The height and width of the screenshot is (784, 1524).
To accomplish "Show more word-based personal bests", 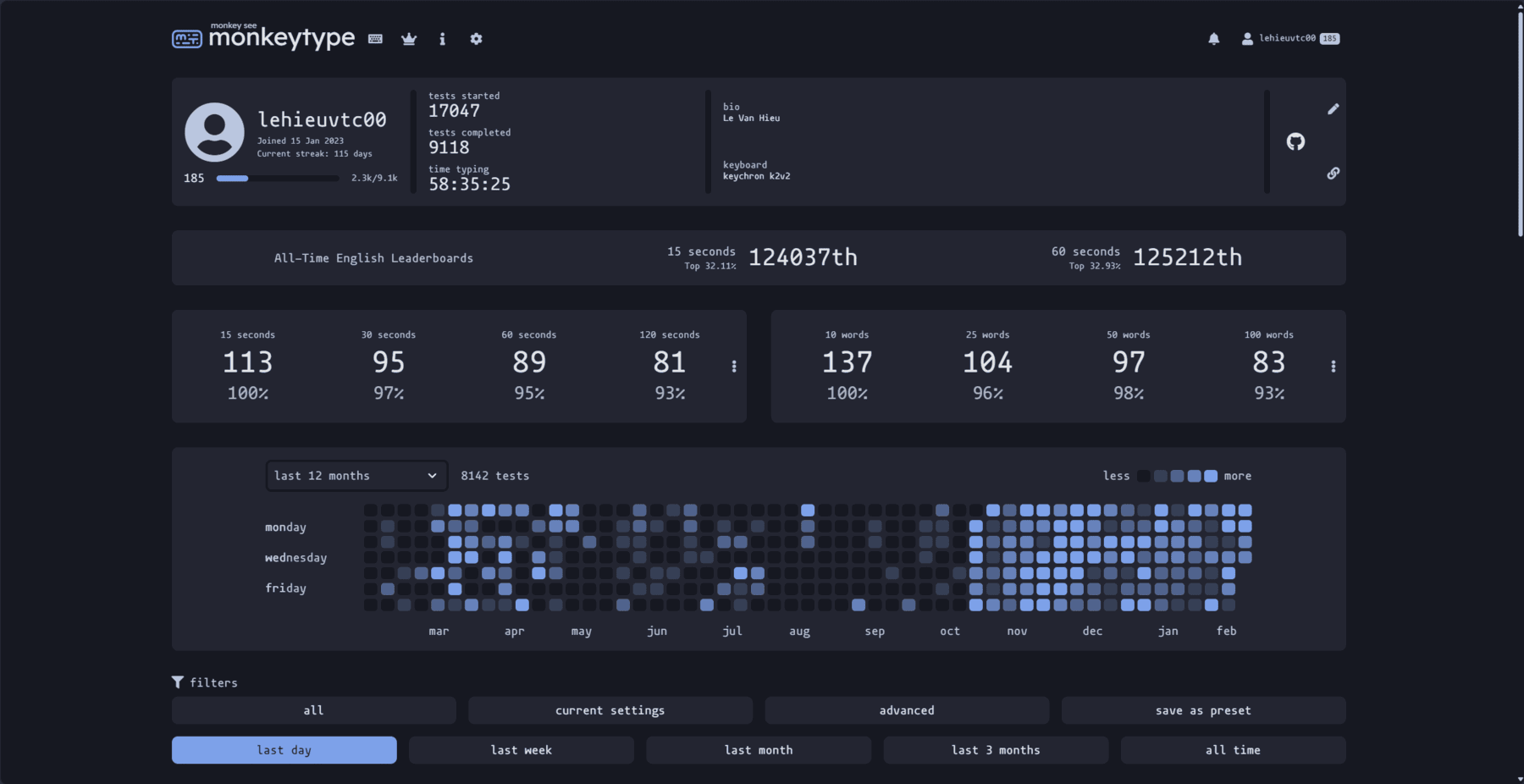I will (x=1333, y=367).
